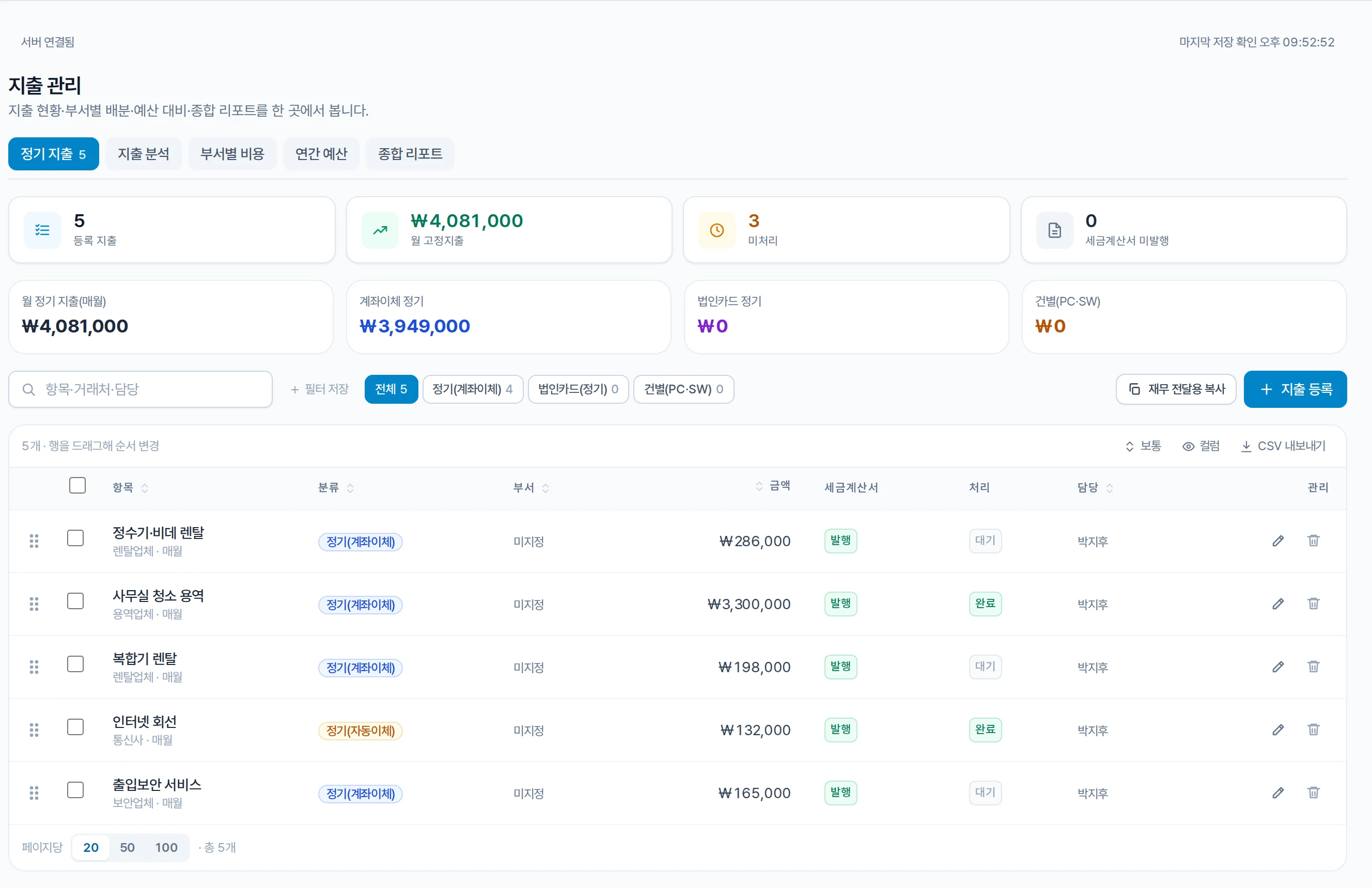Edit the 출입보안 서비스 entry

[1278, 792]
